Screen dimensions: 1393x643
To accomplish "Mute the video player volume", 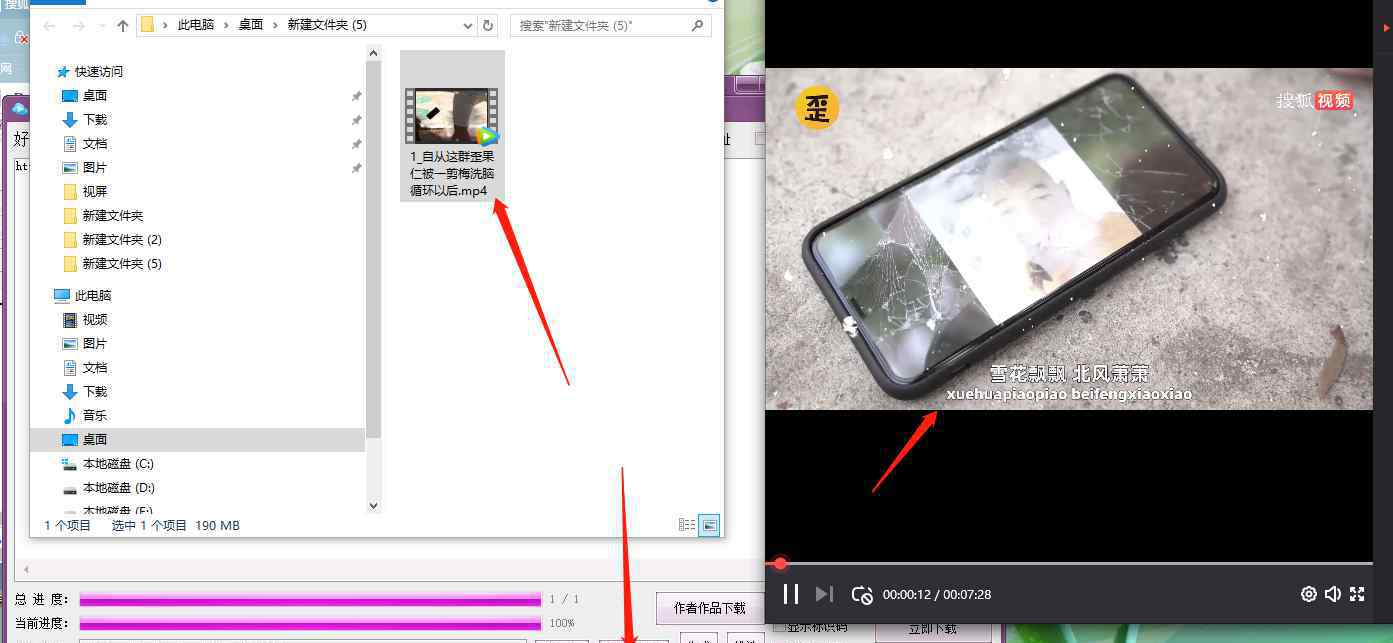I will pyautogui.click(x=1333, y=594).
